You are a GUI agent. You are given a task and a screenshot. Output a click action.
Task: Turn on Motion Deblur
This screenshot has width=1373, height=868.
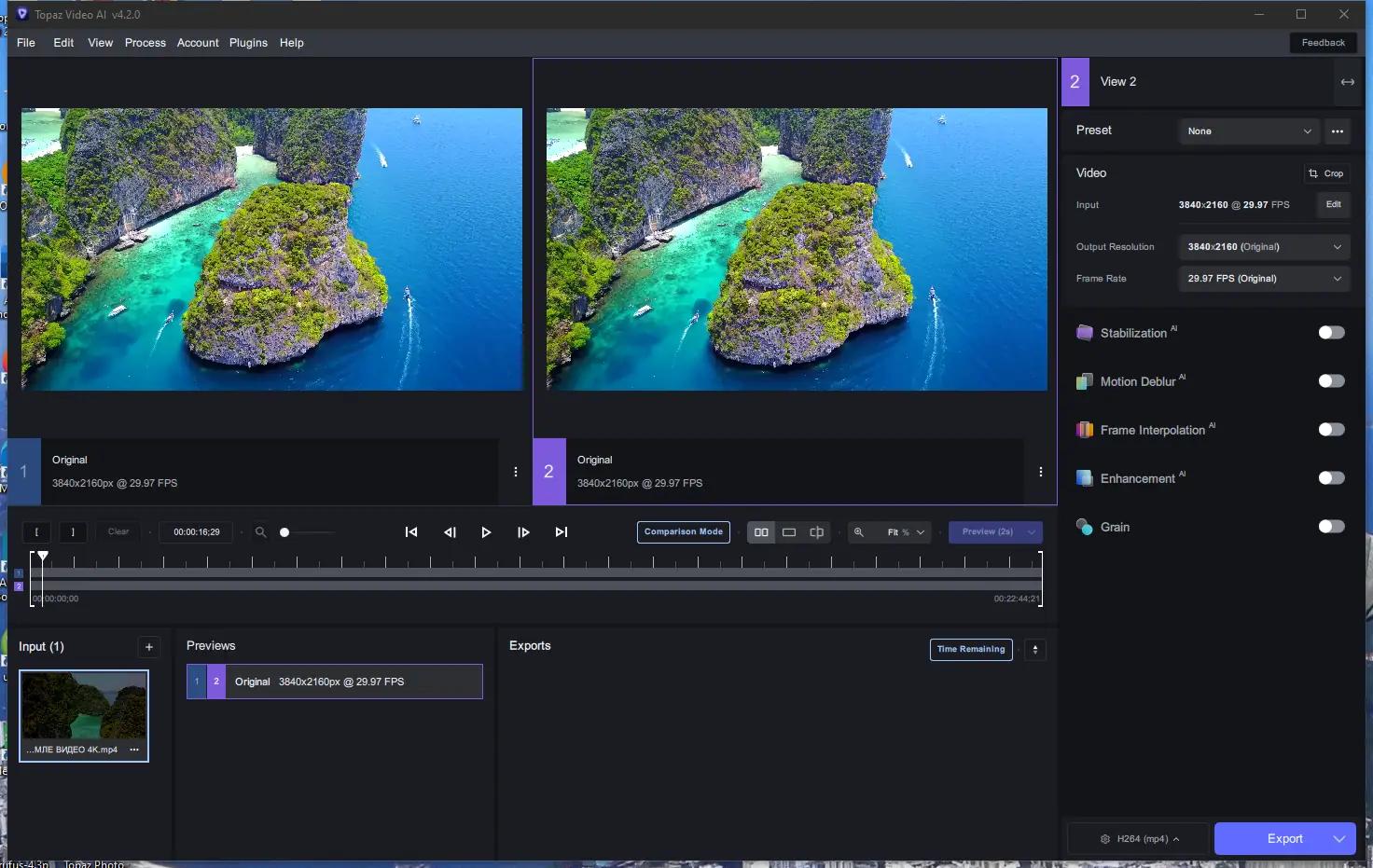coord(1331,381)
